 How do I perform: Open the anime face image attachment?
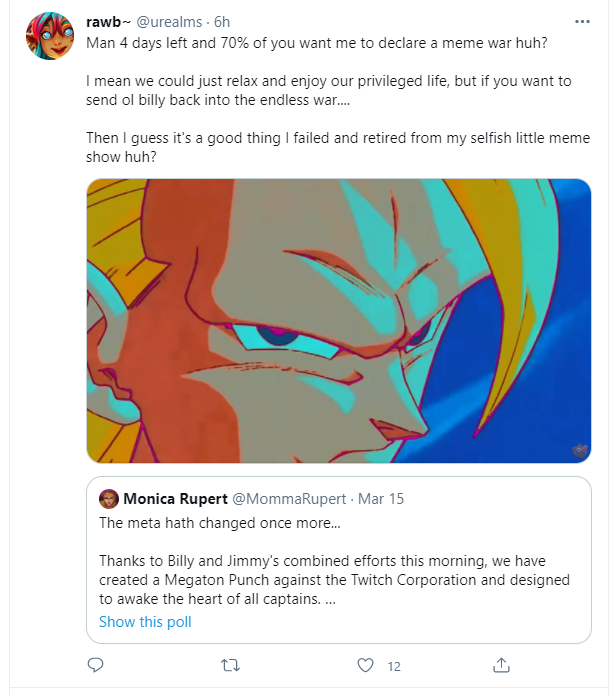point(339,321)
